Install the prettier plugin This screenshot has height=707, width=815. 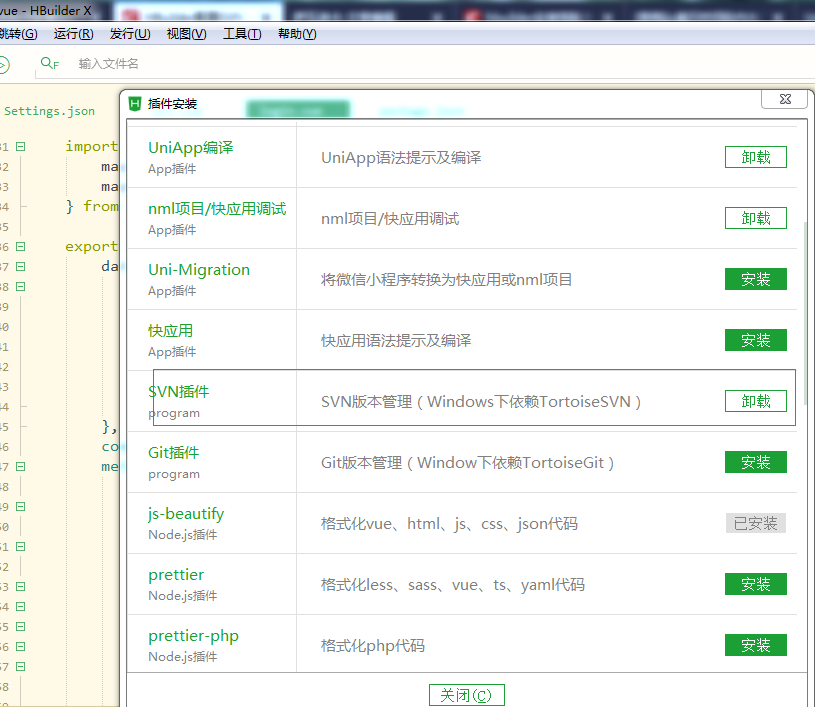(x=755, y=584)
